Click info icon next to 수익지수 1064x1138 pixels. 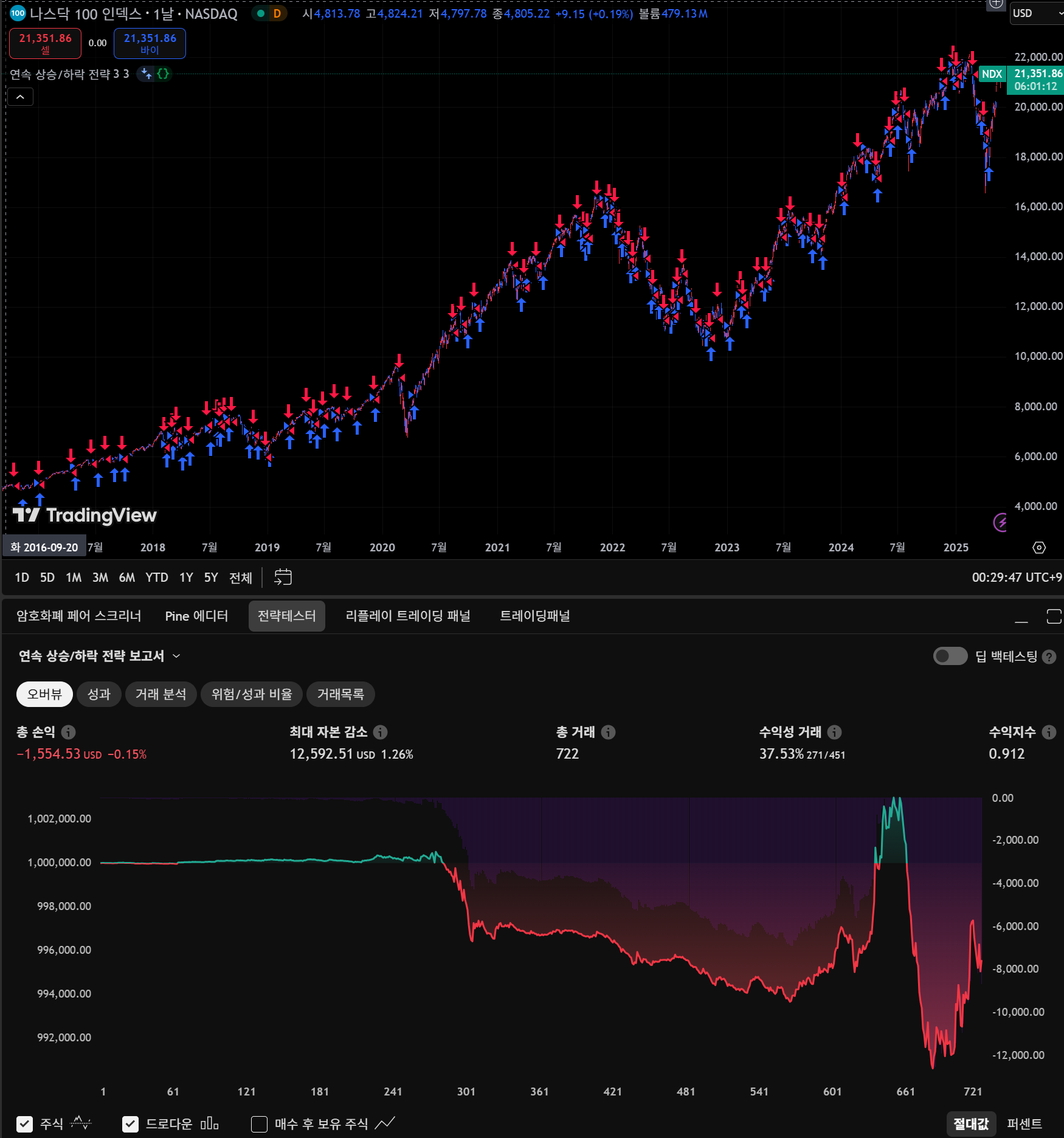pos(1049,732)
